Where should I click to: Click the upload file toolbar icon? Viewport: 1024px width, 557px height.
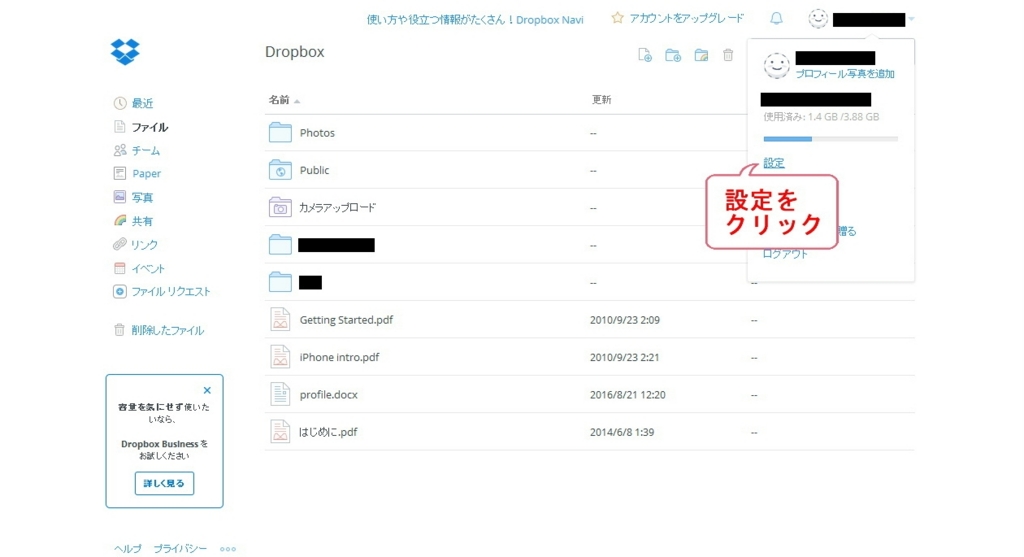click(x=645, y=55)
